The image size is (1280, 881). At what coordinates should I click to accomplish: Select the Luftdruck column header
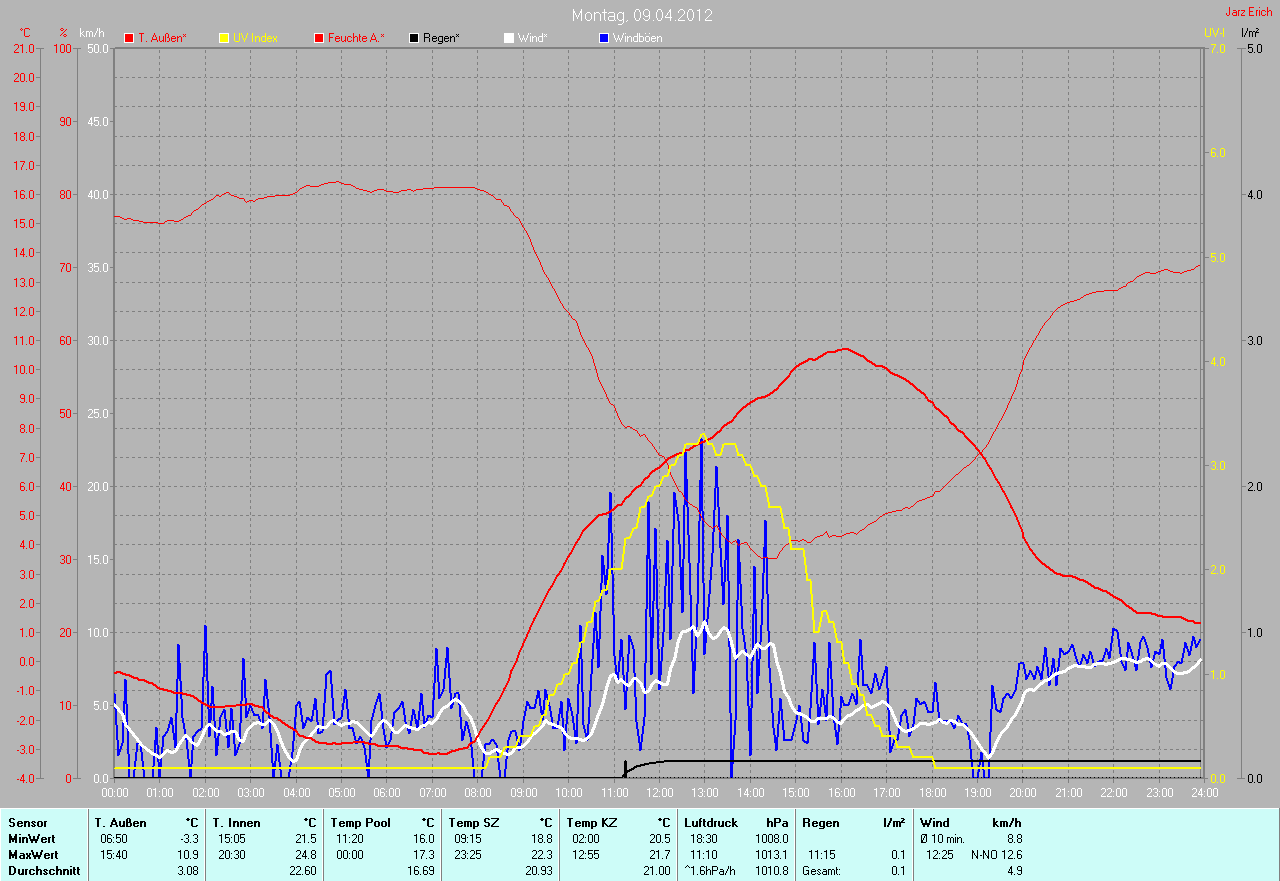pyautogui.click(x=711, y=823)
